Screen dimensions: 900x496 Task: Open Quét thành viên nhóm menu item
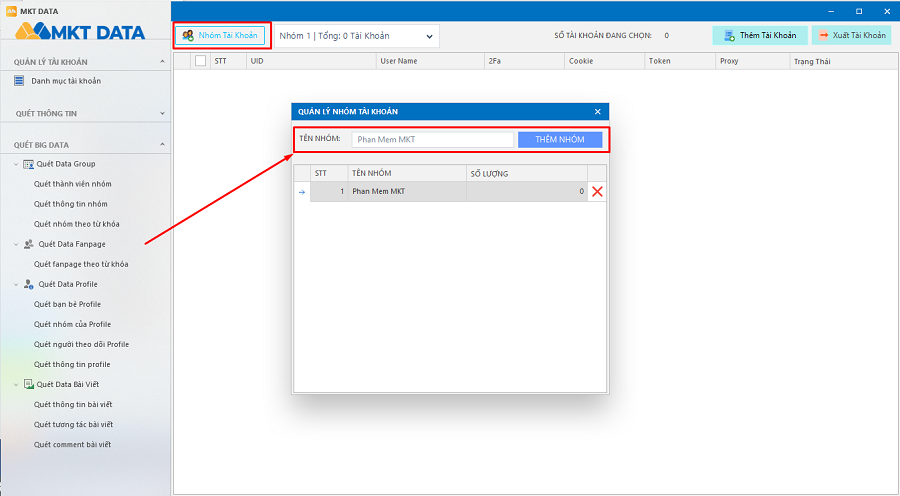(x=73, y=184)
